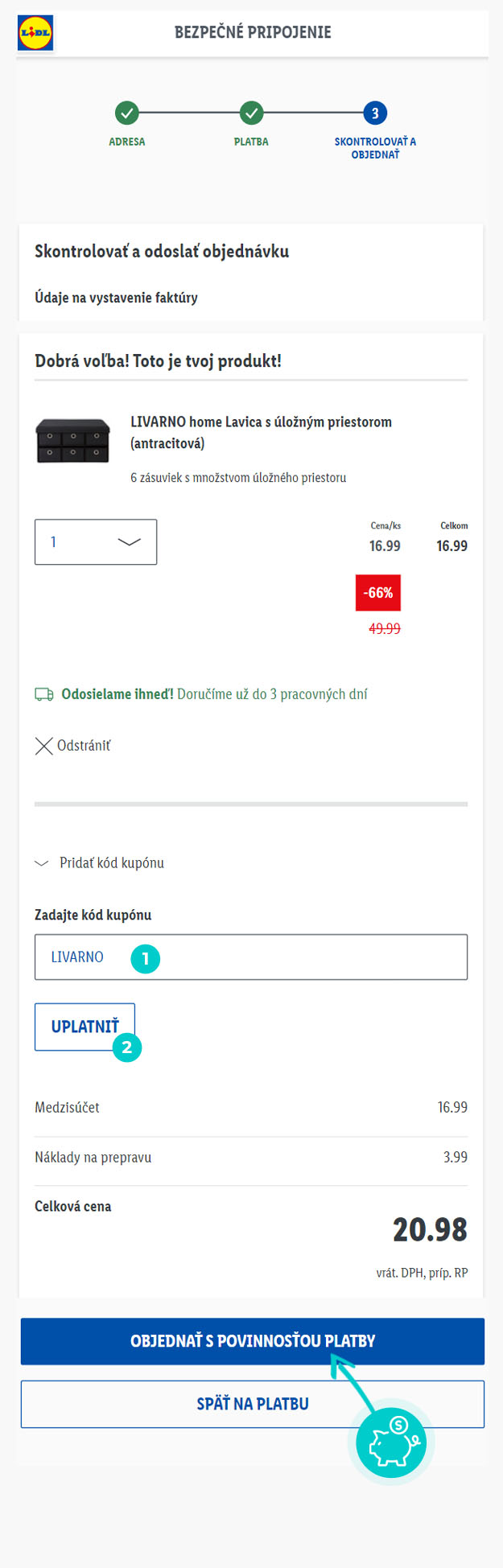Collapse the Pridať kód kupónu section
The image size is (503, 1568).
100,863
